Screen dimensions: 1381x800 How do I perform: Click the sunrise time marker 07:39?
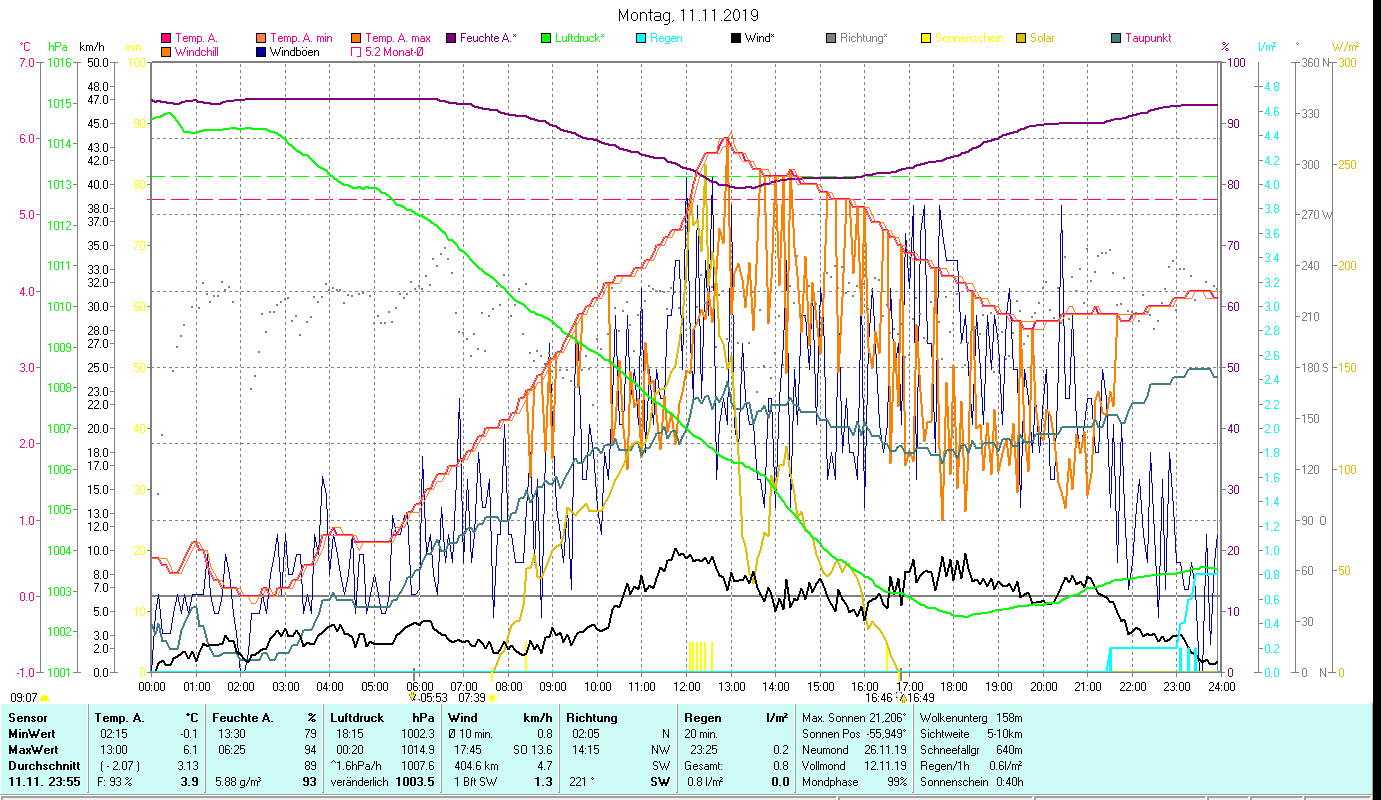[471, 698]
